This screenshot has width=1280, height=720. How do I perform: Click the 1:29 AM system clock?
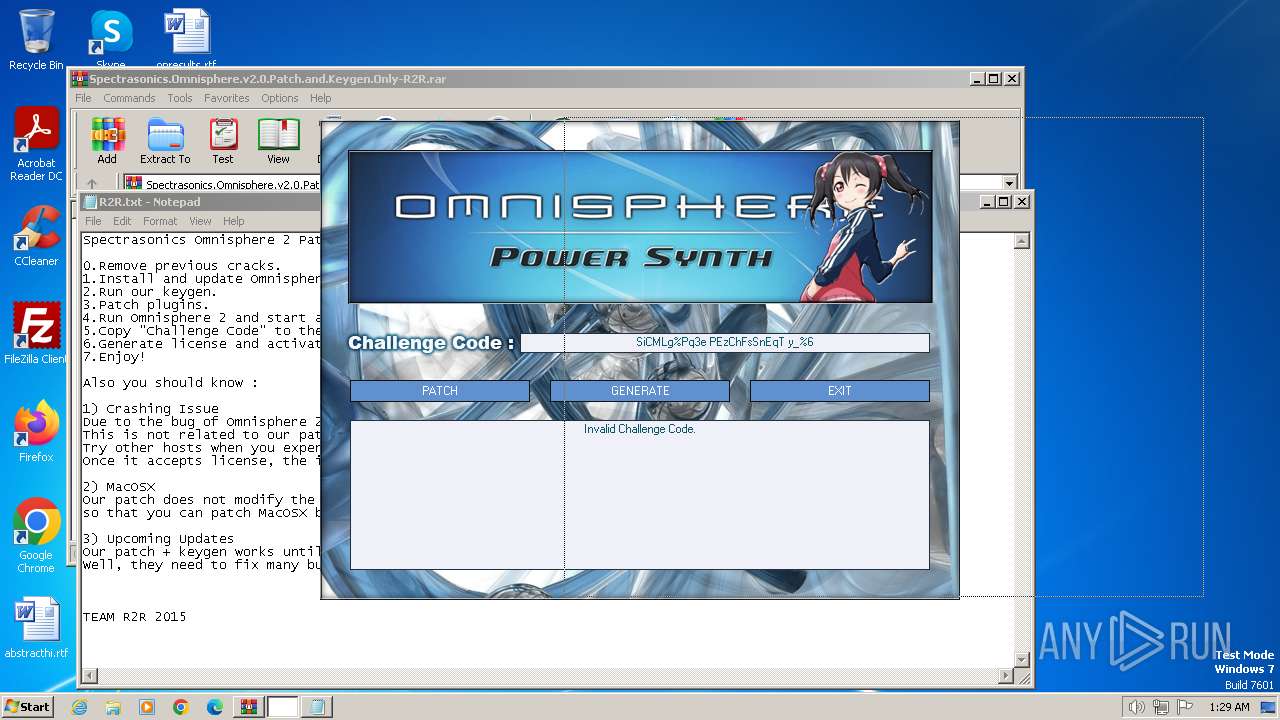[x=1229, y=707]
